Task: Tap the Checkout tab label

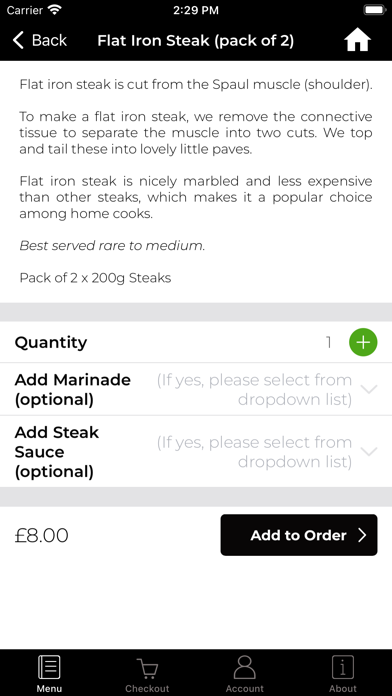Action: 147,688
